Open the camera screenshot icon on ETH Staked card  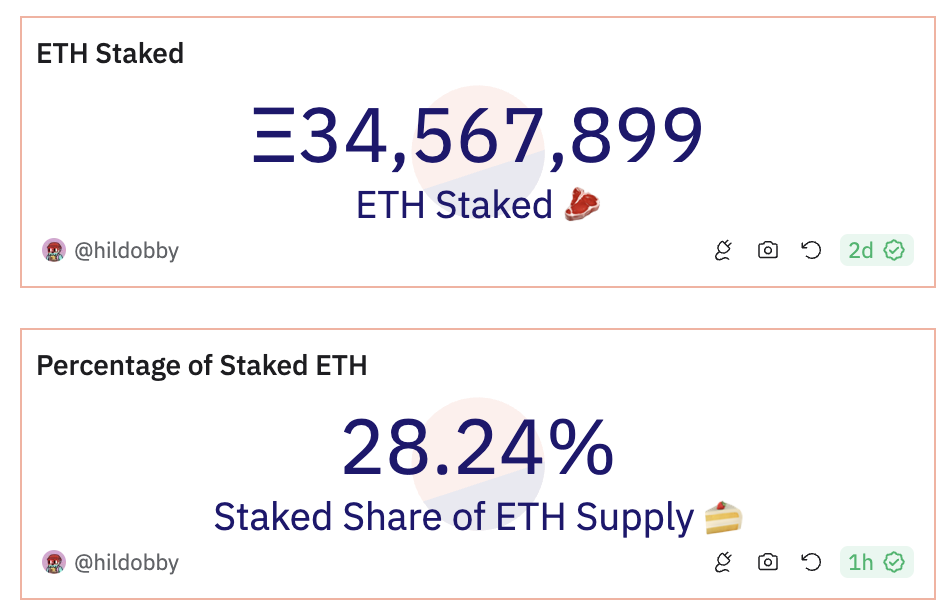(x=767, y=251)
